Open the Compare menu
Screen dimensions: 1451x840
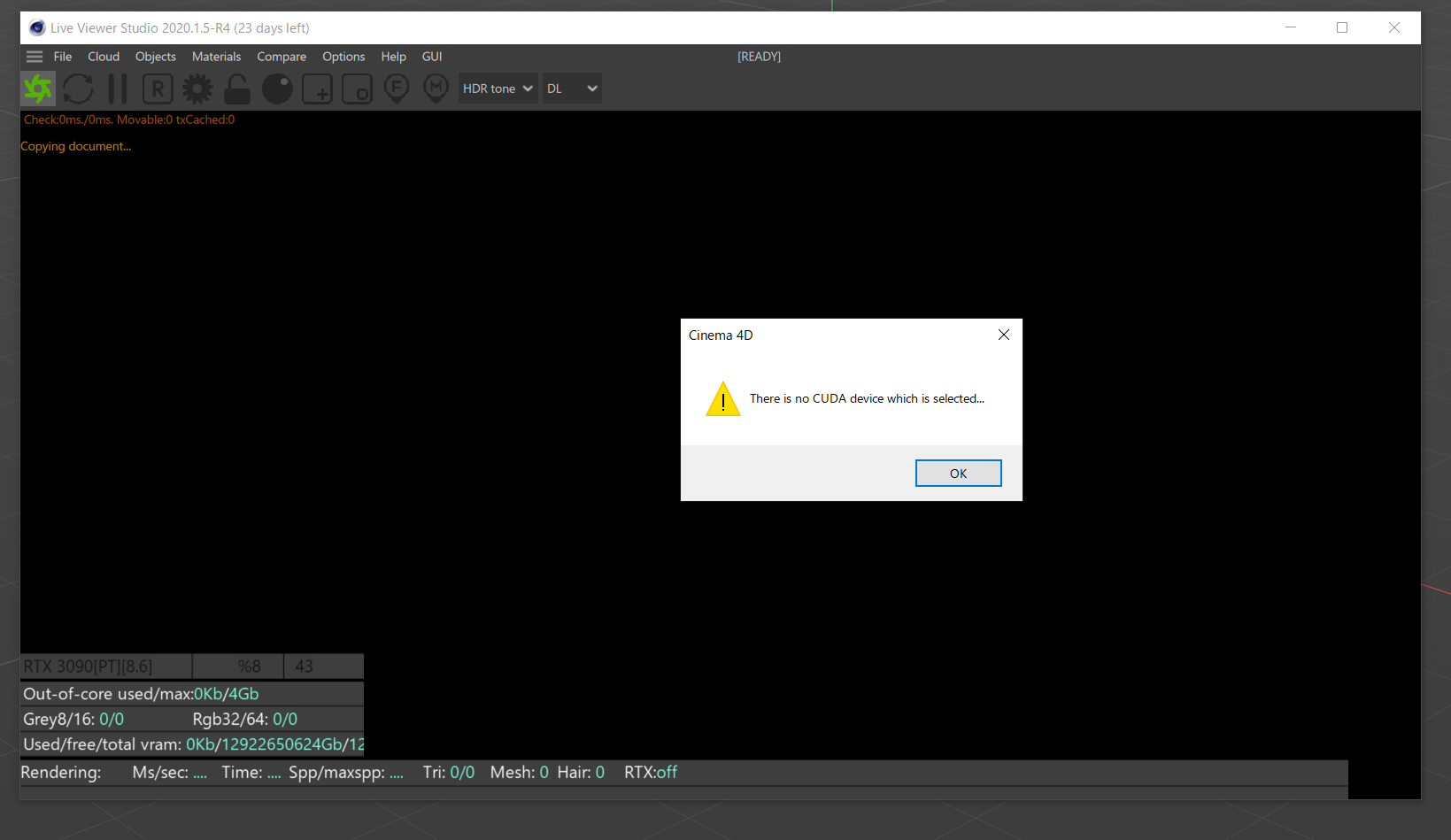282,57
